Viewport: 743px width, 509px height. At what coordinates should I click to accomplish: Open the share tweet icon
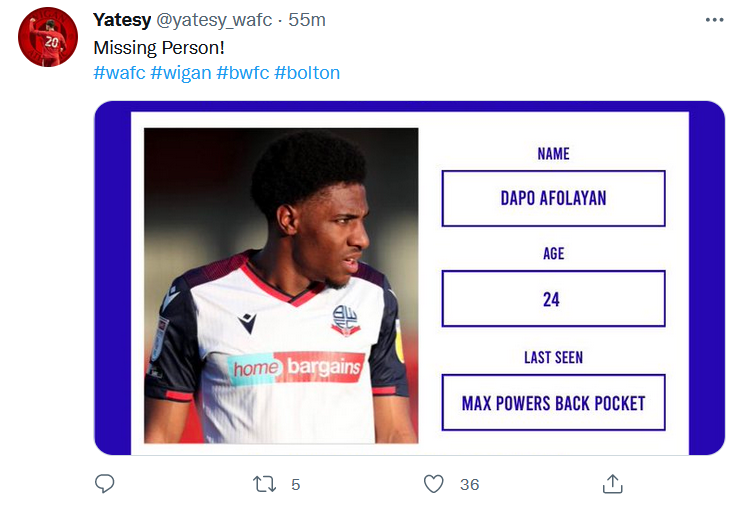tap(613, 484)
